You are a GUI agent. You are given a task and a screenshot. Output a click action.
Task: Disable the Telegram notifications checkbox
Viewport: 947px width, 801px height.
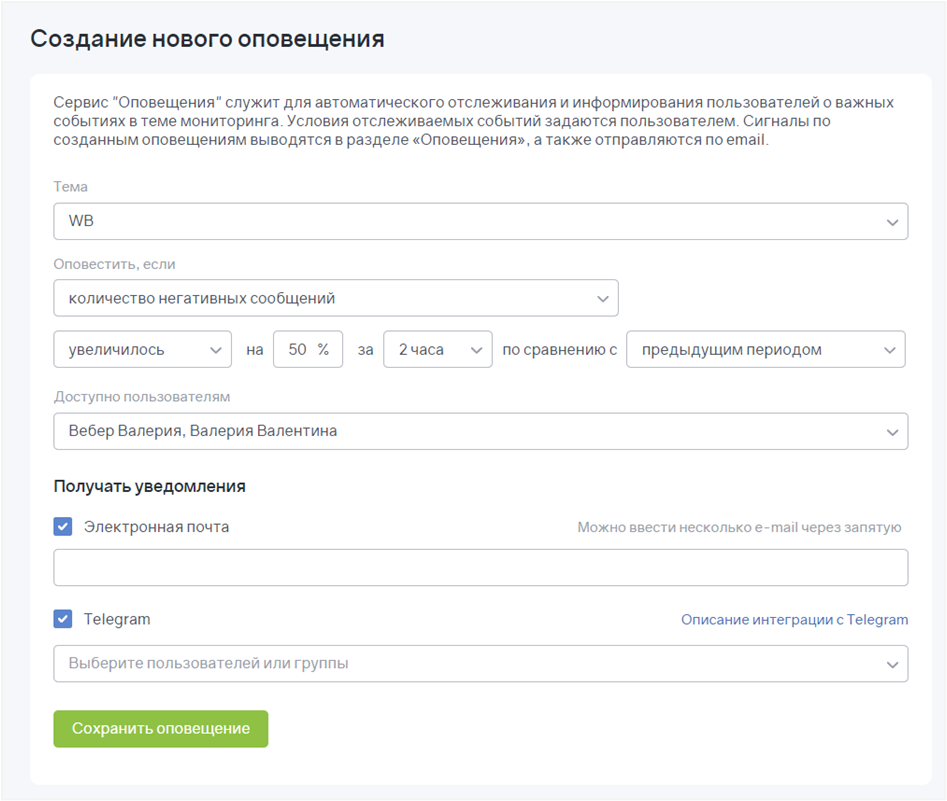63,619
